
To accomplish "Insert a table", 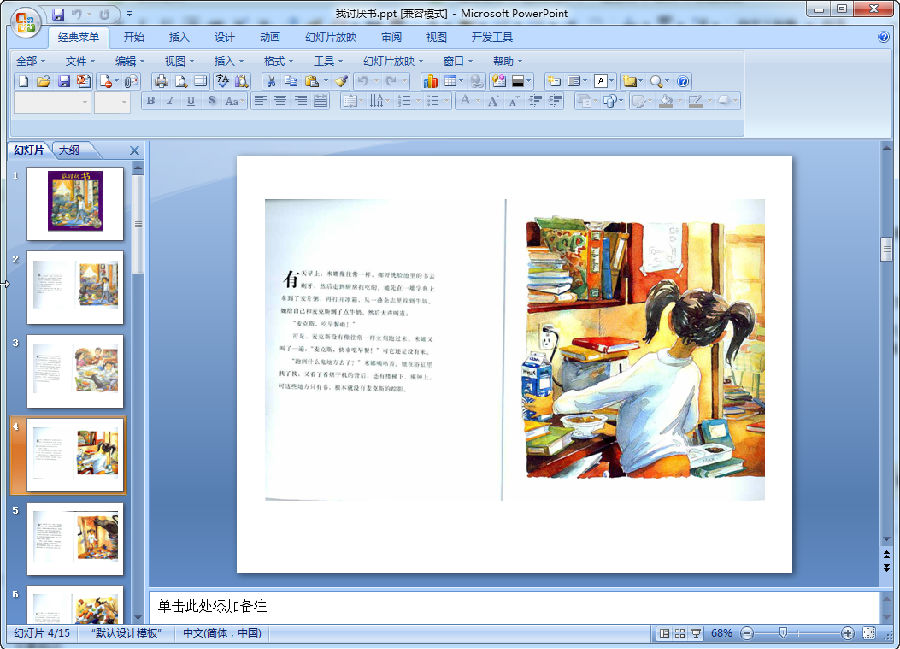I will pyautogui.click(x=450, y=81).
